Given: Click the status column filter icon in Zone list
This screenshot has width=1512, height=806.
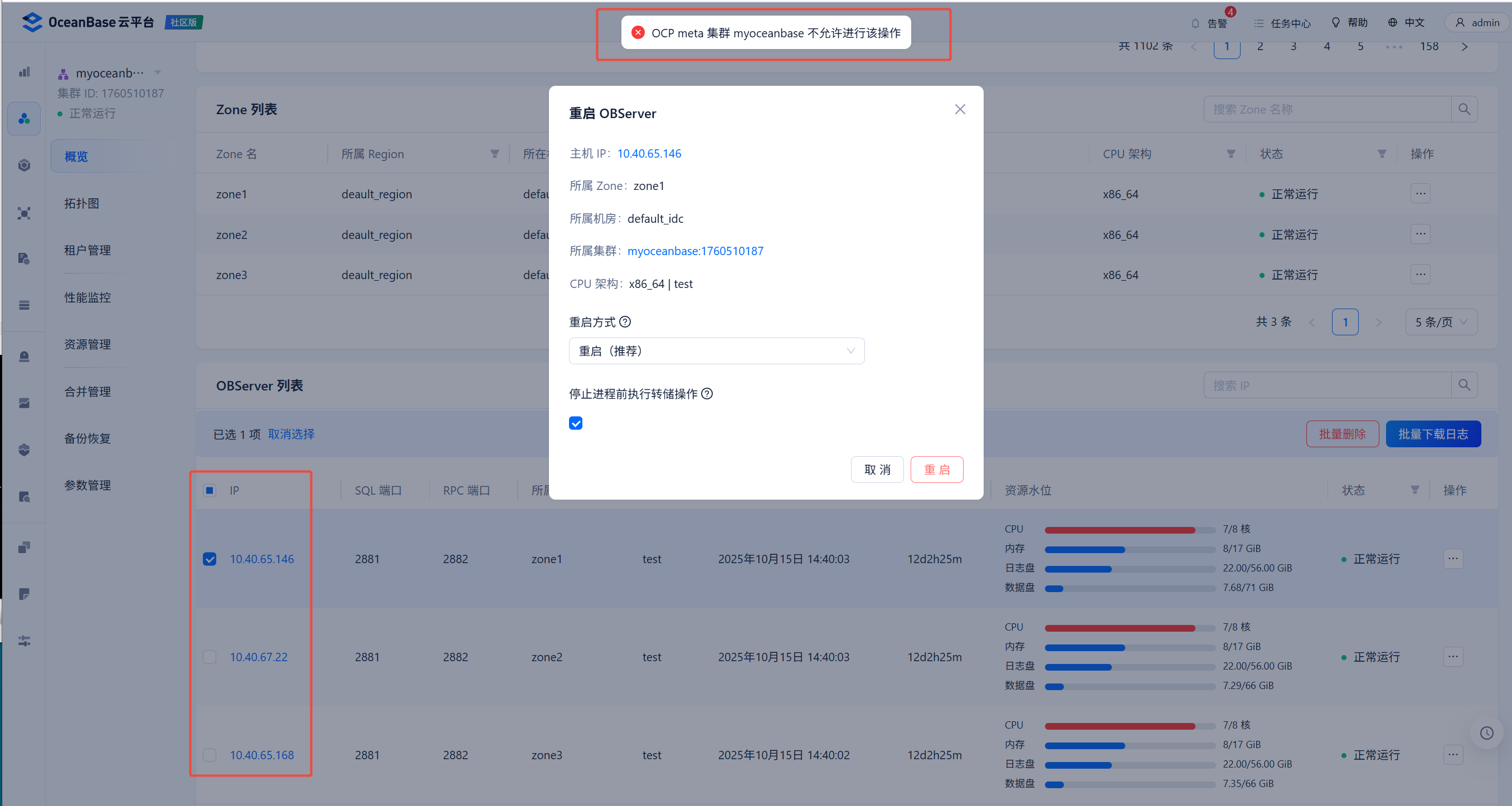Looking at the screenshot, I should click(x=1382, y=154).
